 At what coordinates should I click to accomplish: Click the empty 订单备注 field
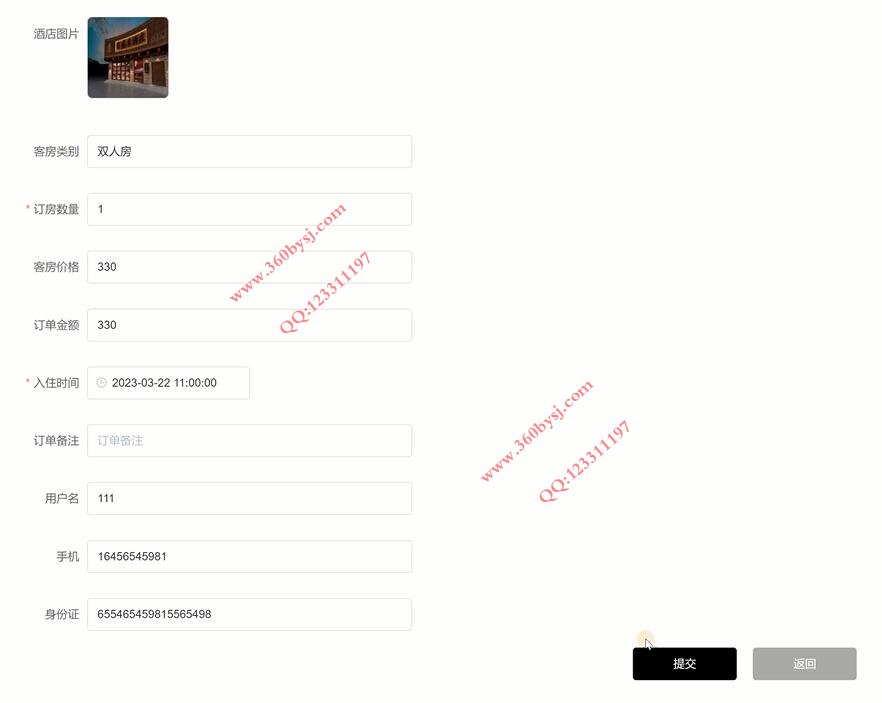[249, 440]
